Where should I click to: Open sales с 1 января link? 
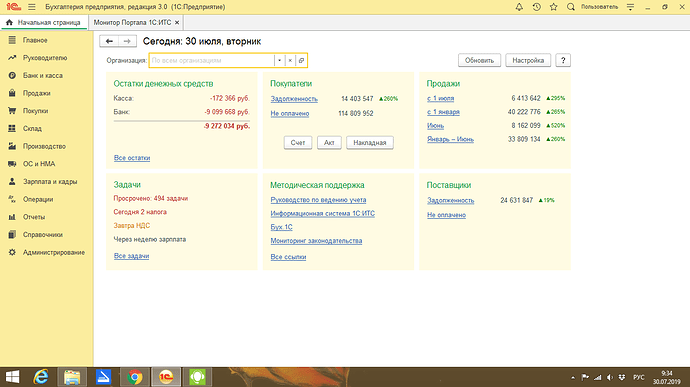tap(443, 112)
